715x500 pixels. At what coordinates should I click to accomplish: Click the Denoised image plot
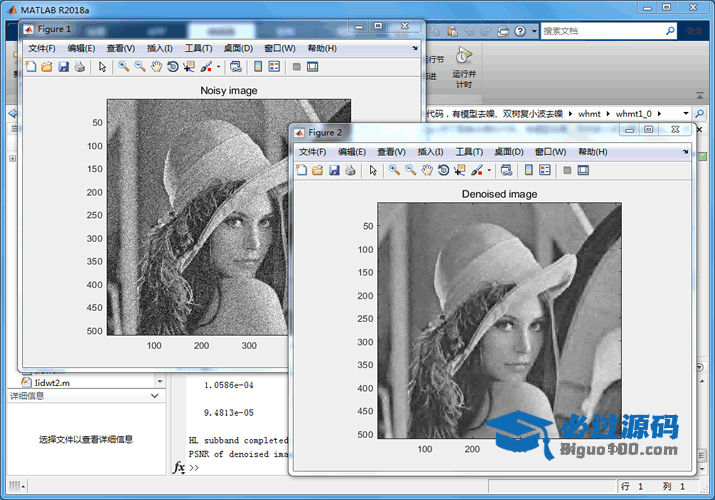pyautogui.click(x=499, y=320)
